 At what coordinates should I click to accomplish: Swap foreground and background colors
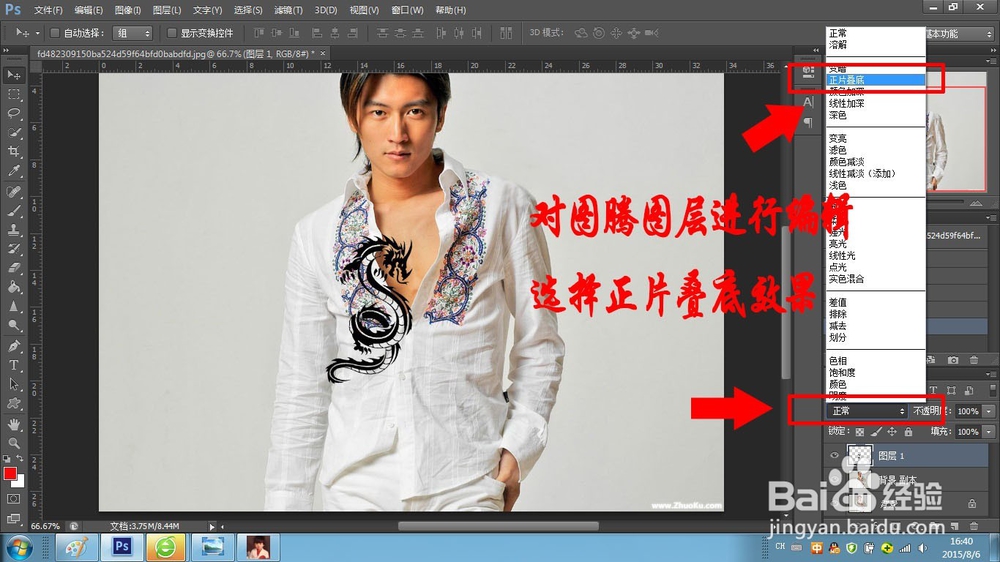tap(20, 459)
